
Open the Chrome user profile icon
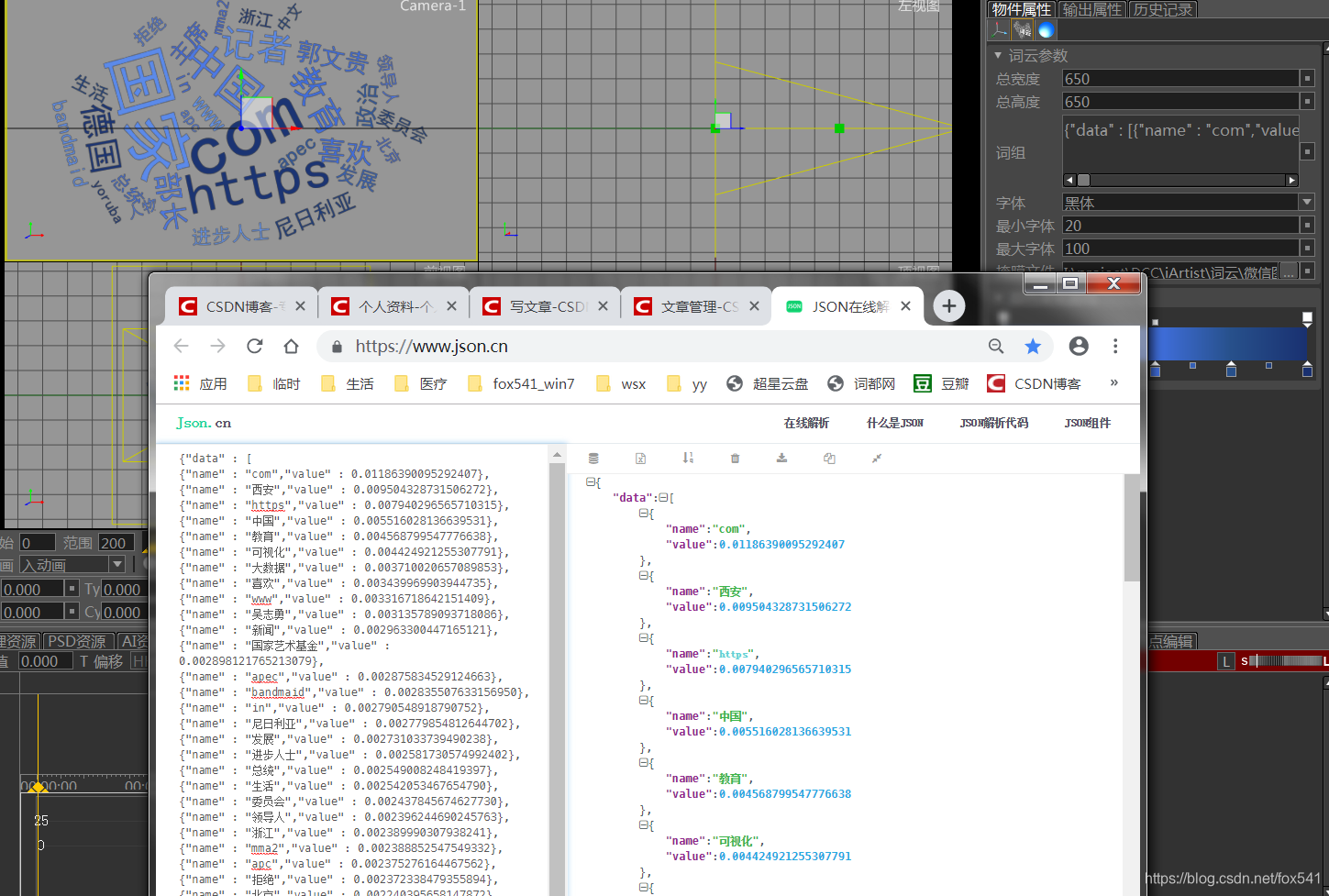(x=1079, y=346)
